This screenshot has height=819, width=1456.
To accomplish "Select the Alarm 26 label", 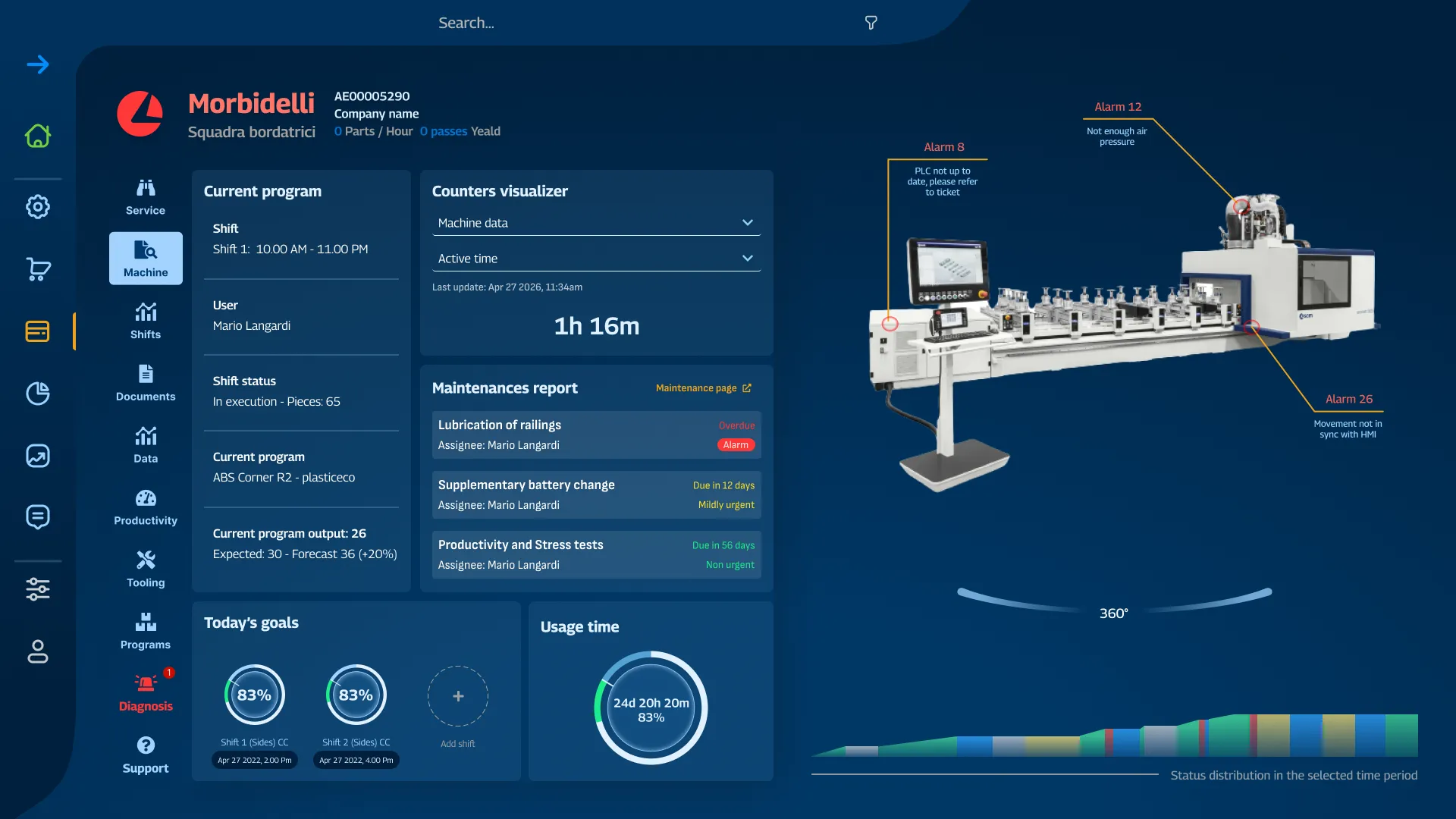I will 1349,399.
